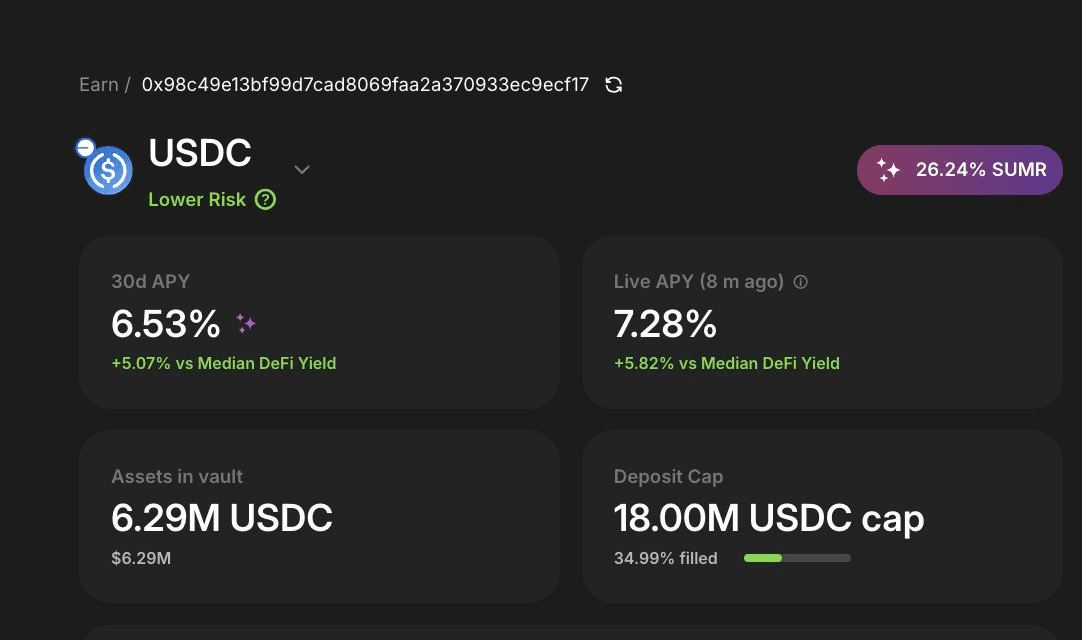Viewport: 1082px width, 640px height.
Task: Click the Lower Risk label
Action: click(197, 199)
